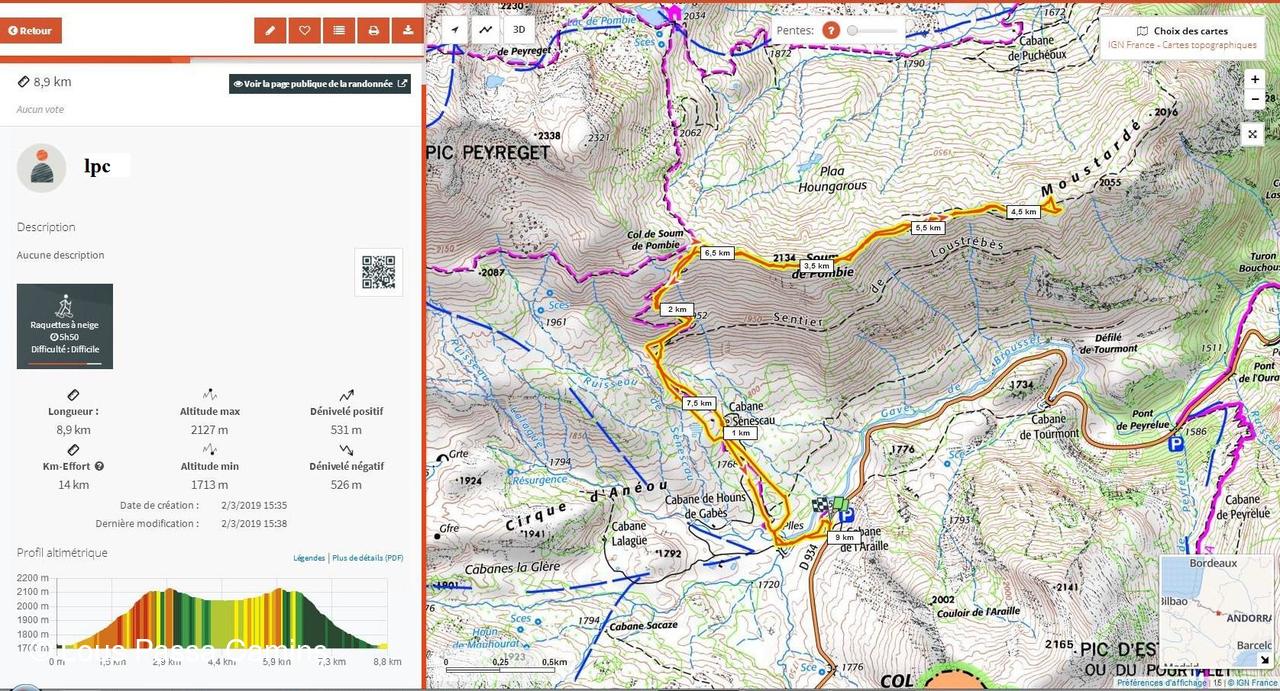This screenshot has width=1280, height=691.
Task: Download the track with download icon
Action: (x=408, y=30)
